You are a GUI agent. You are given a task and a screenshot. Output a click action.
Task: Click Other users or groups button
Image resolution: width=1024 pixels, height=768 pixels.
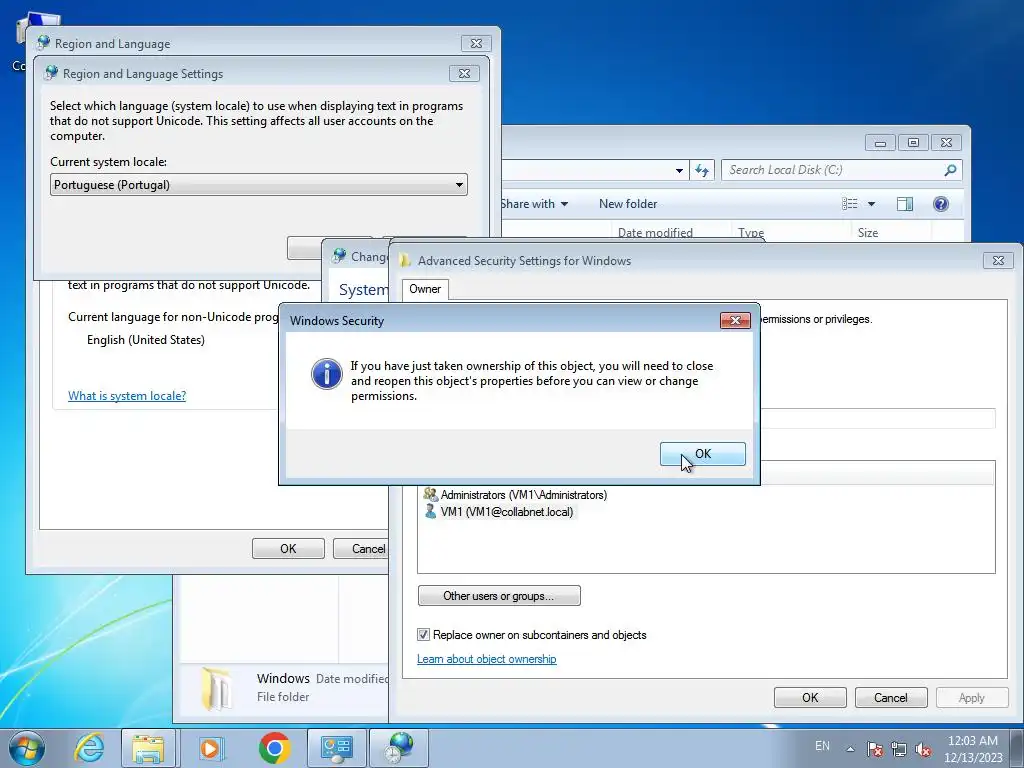click(499, 596)
